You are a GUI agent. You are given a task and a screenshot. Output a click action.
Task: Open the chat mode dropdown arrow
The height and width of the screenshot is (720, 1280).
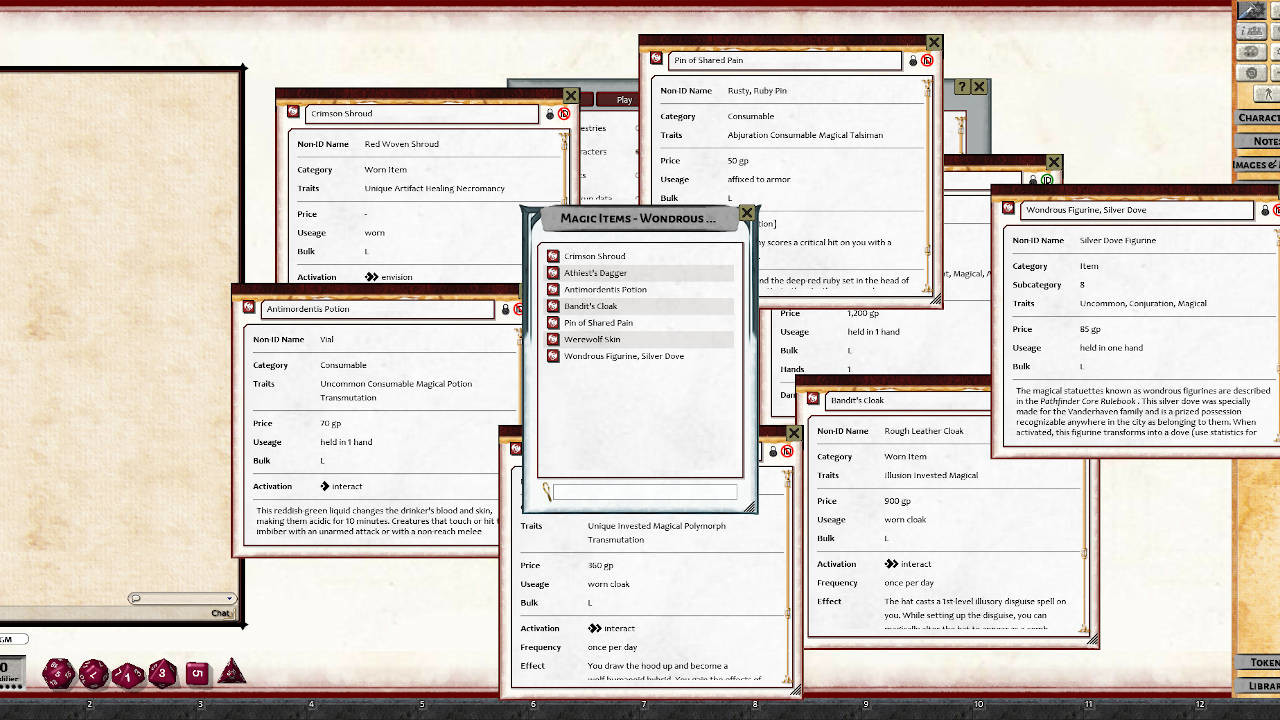pyautogui.click(x=229, y=599)
